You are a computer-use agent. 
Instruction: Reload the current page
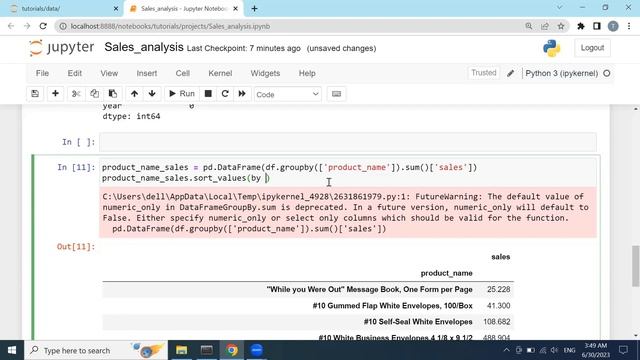[x=43, y=26]
